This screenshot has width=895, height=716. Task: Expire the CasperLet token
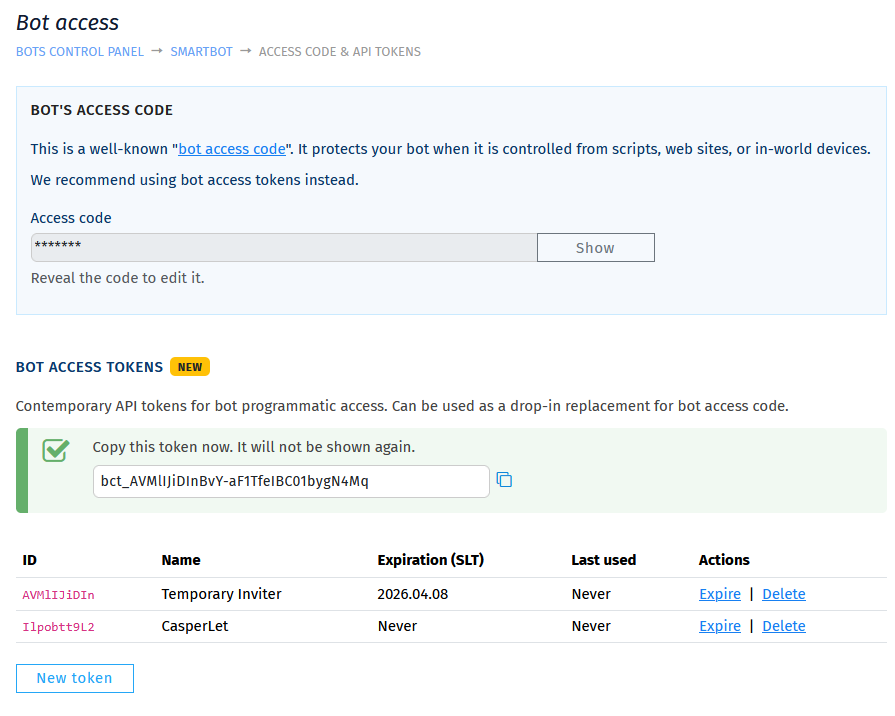coord(720,626)
